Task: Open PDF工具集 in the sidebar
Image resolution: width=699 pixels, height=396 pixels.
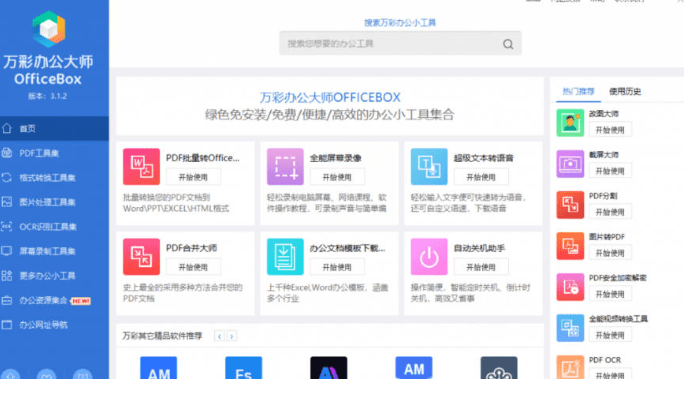Action: click(54, 153)
